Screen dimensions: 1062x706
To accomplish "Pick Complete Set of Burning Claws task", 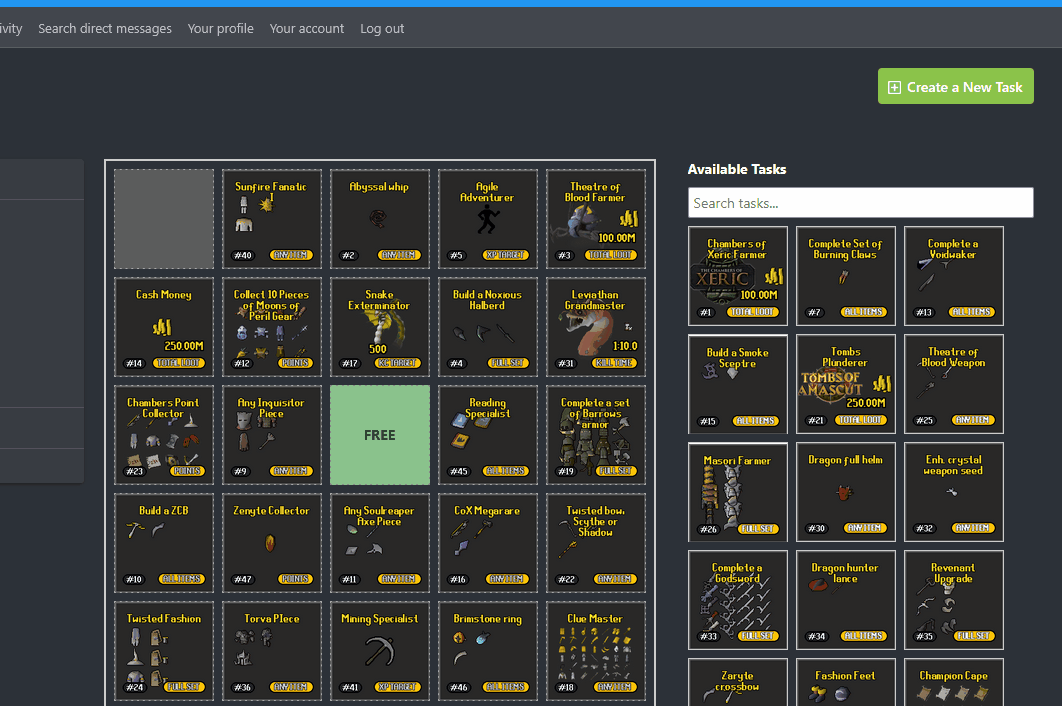I will 846,276.
